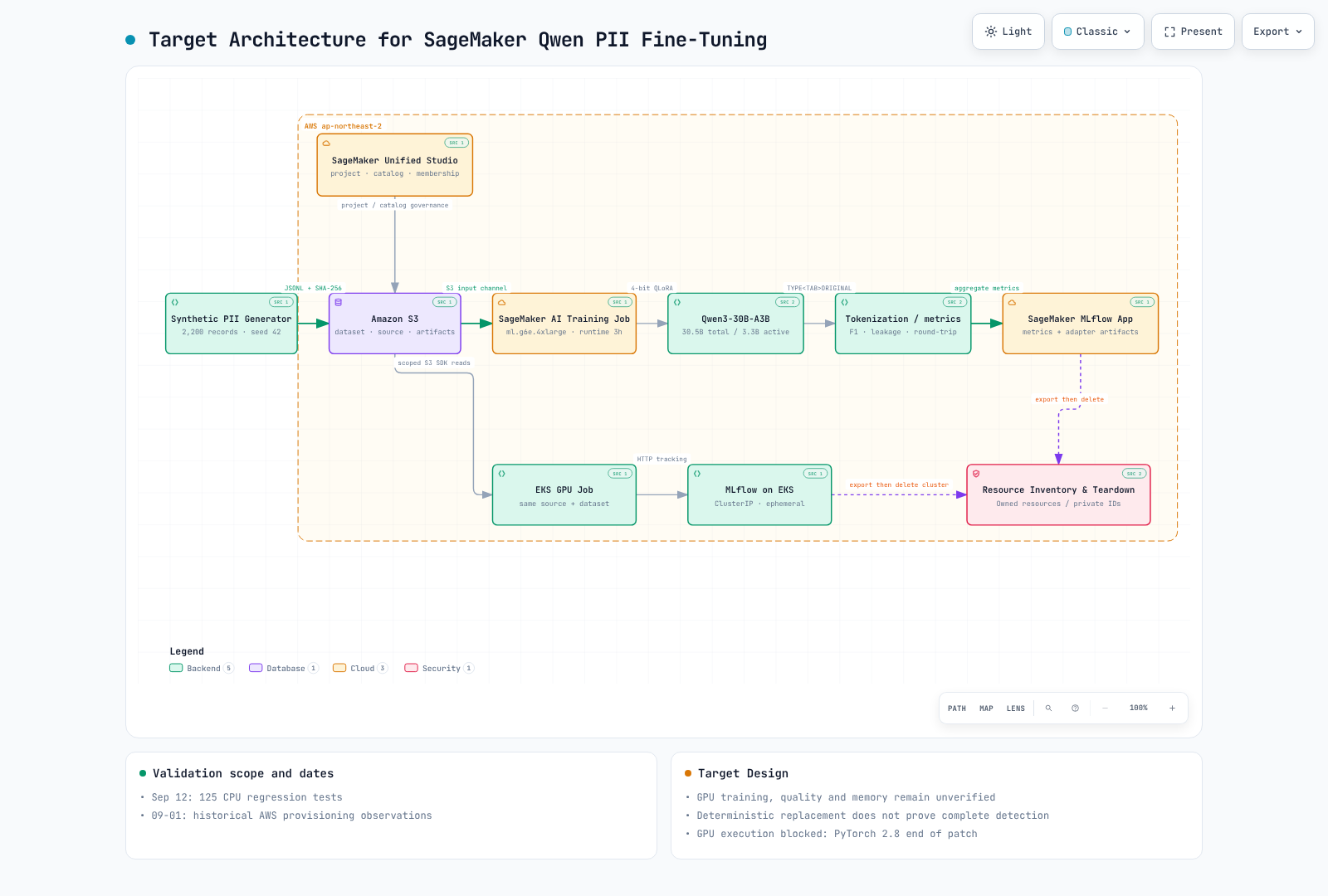Click the shield icon on Resource Inventory & Teardown

pyautogui.click(x=976, y=474)
